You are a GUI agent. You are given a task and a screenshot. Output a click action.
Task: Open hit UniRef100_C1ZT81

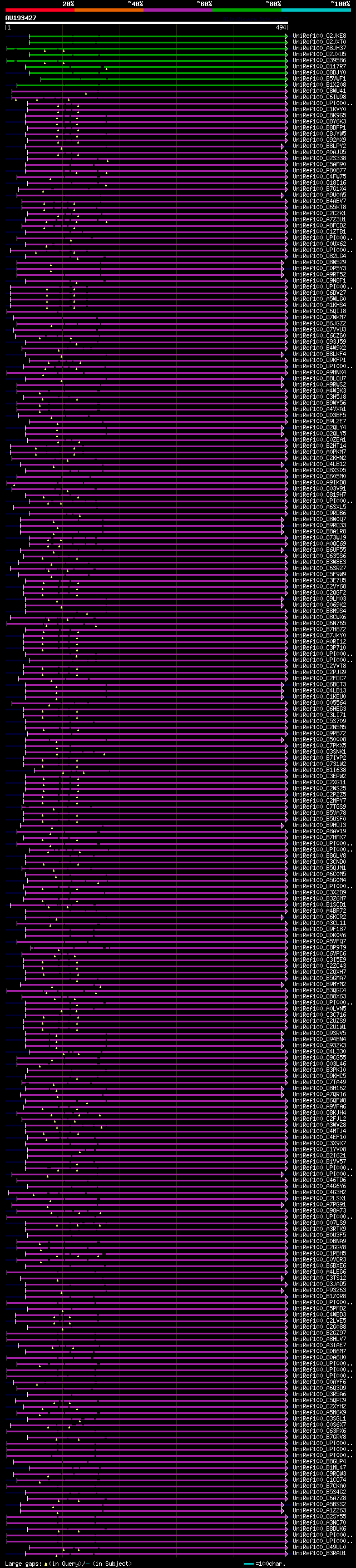pyautogui.click(x=319, y=231)
